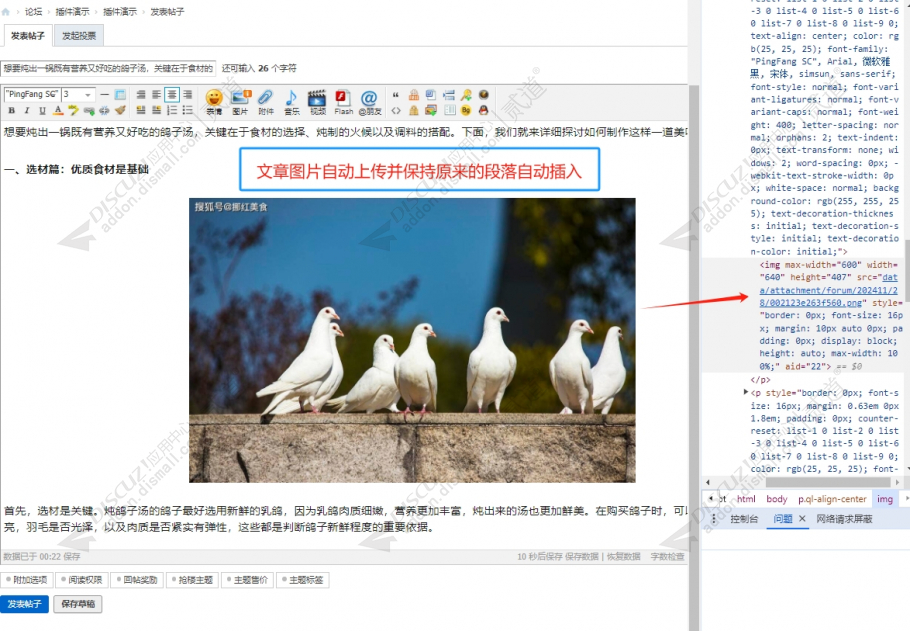Open the font size dropdown
The width and height of the screenshot is (910, 631).
[x=78, y=94]
